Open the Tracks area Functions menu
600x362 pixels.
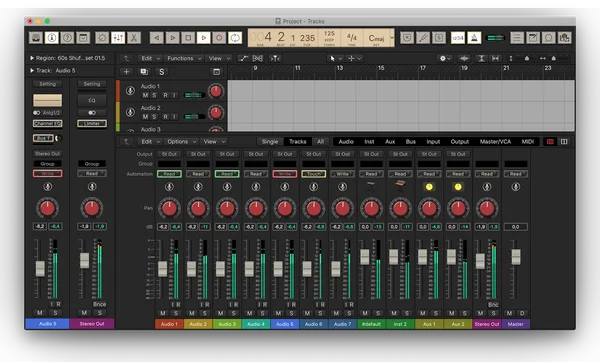[x=183, y=58]
